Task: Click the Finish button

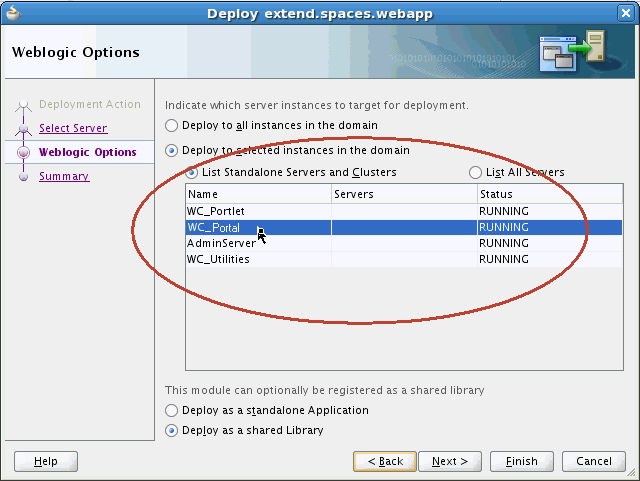Action: 522,461
